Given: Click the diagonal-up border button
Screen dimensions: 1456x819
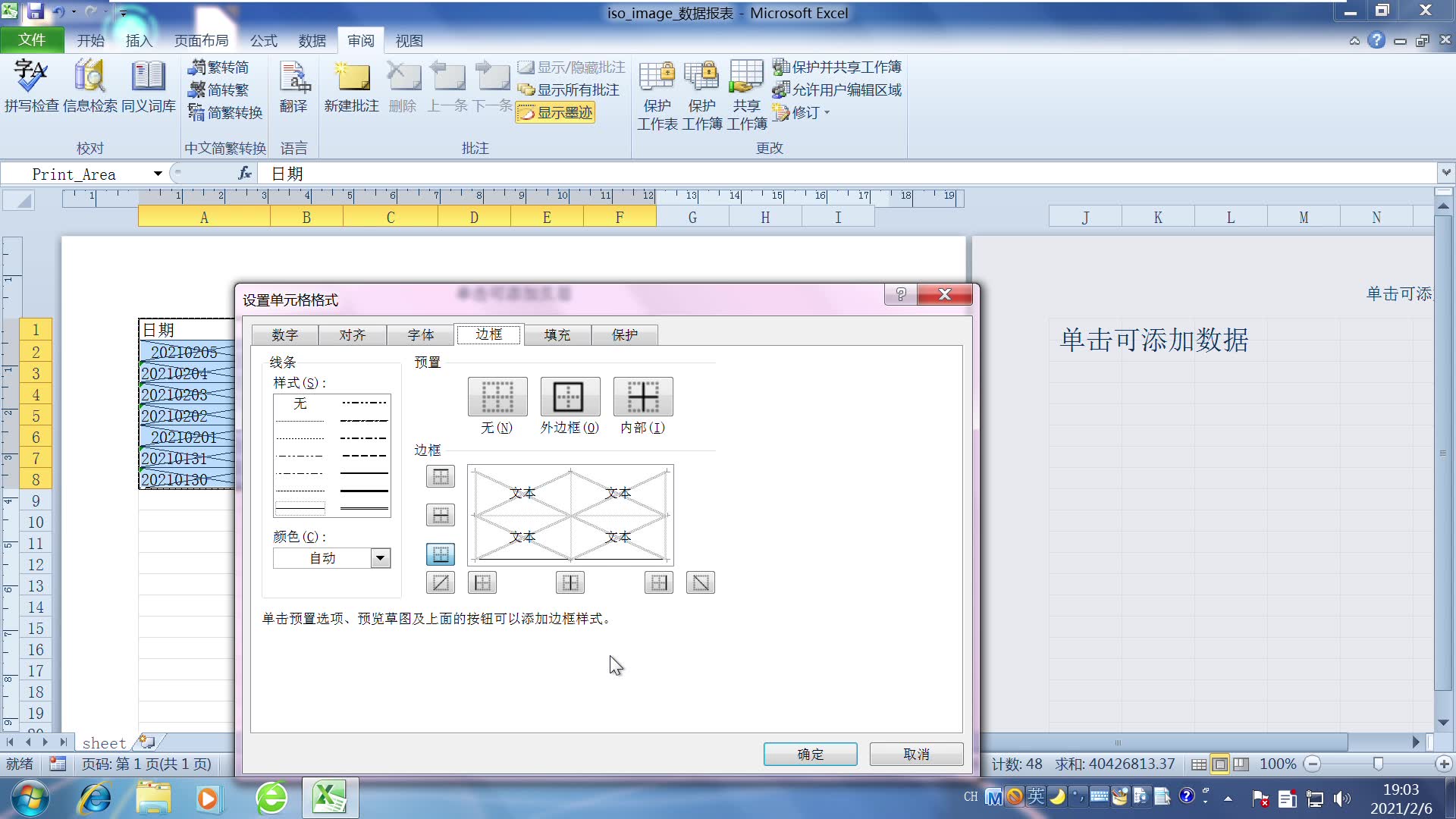Looking at the screenshot, I should [x=440, y=582].
